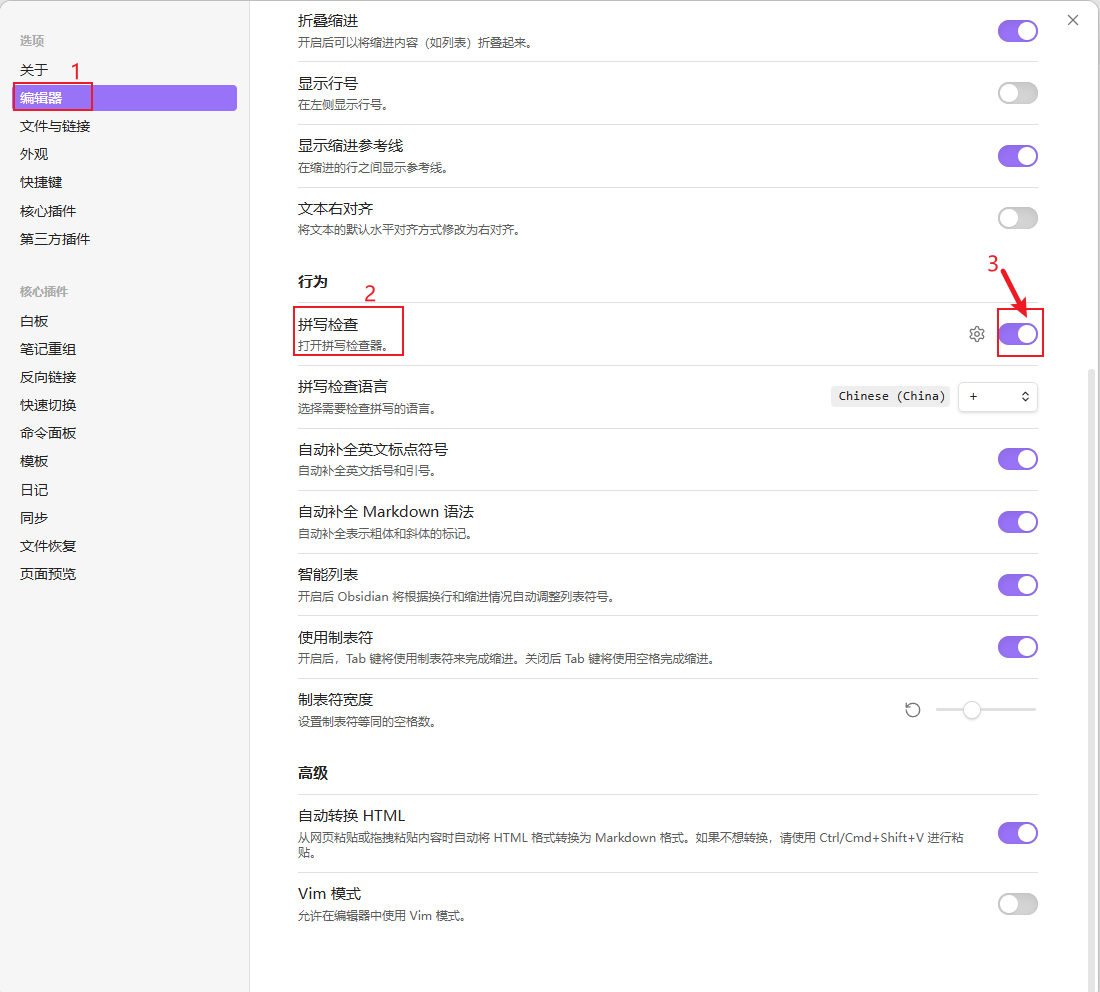The height and width of the screenshot is (992, 1100).
Task: Adjust the 制表符宽度 slider
Action: pos(971,710)
